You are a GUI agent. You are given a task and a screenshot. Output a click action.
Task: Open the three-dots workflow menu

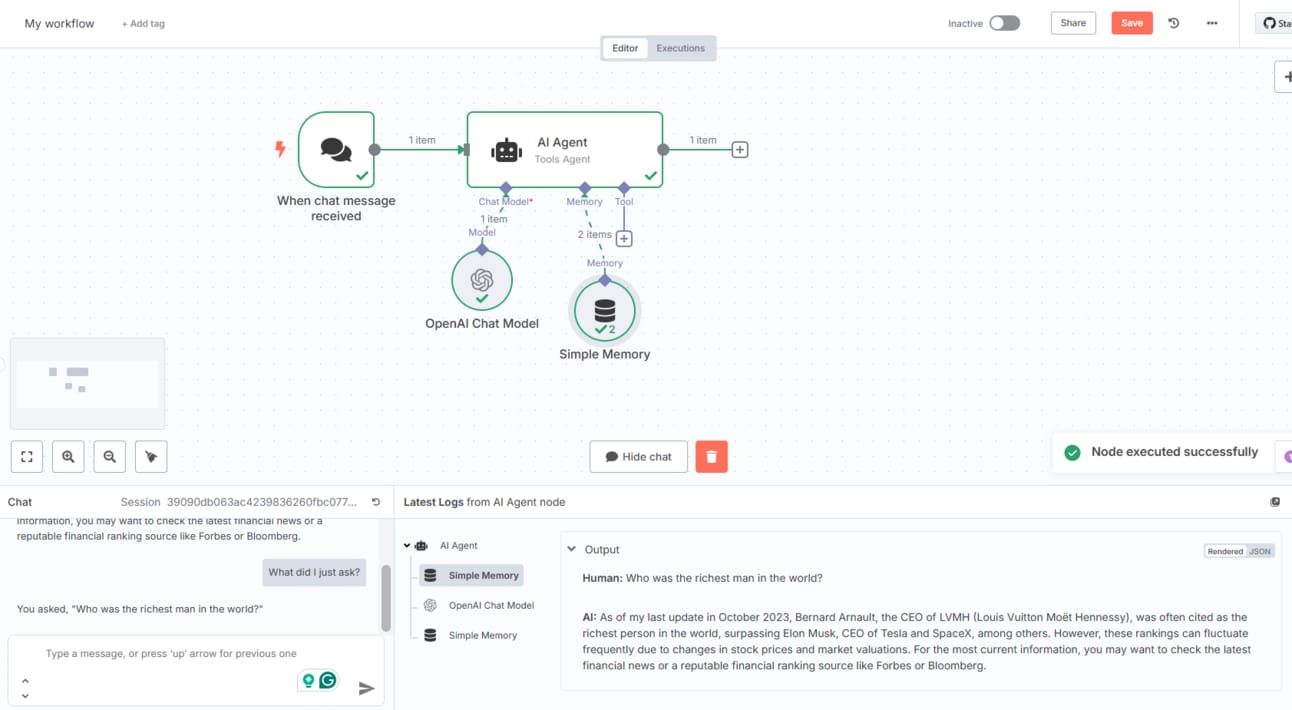(x=1212, y=23)
